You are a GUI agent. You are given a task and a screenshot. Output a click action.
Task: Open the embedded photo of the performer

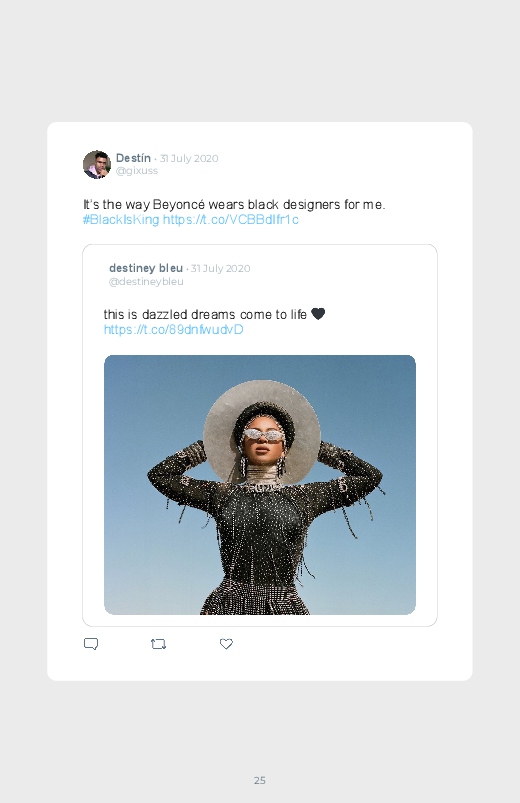pyautogui.click(x=260, y=484)
